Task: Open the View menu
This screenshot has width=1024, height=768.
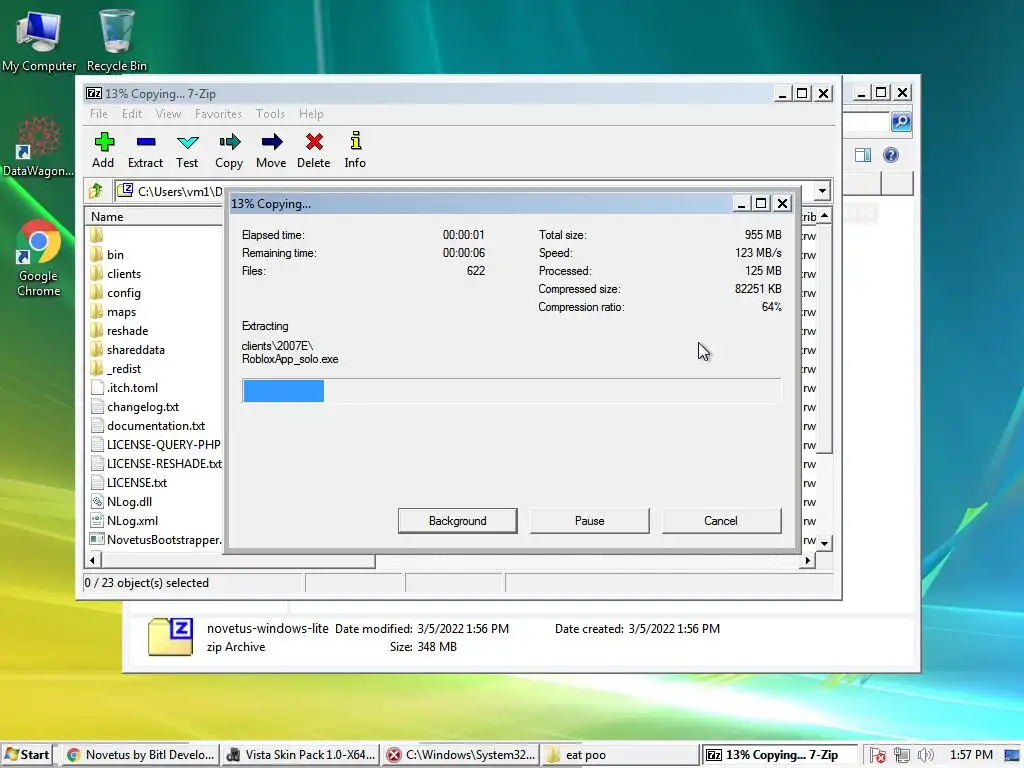Action: [x=168, y=114]
